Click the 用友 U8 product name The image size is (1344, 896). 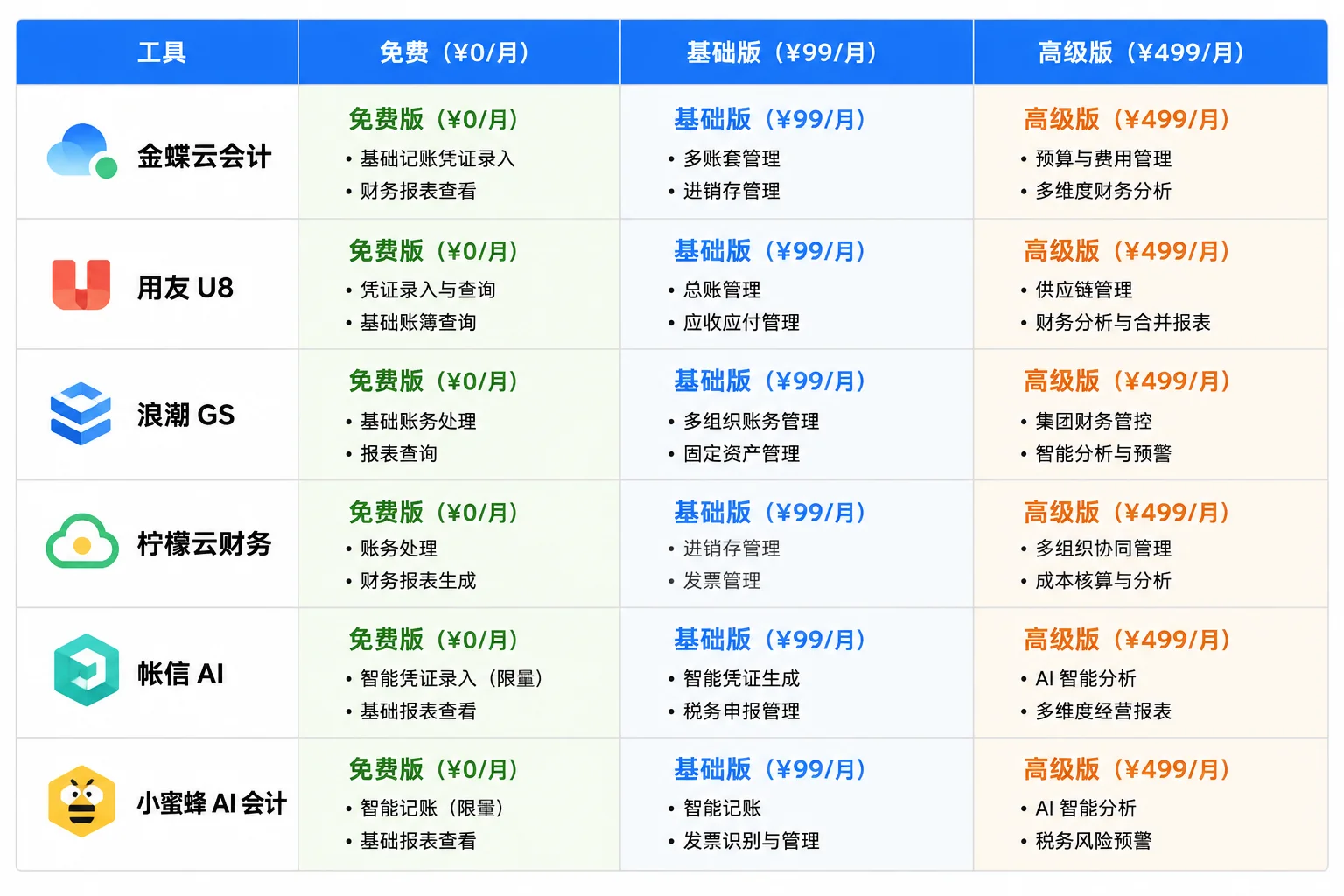pyautogui.click(x=185, y=288)
